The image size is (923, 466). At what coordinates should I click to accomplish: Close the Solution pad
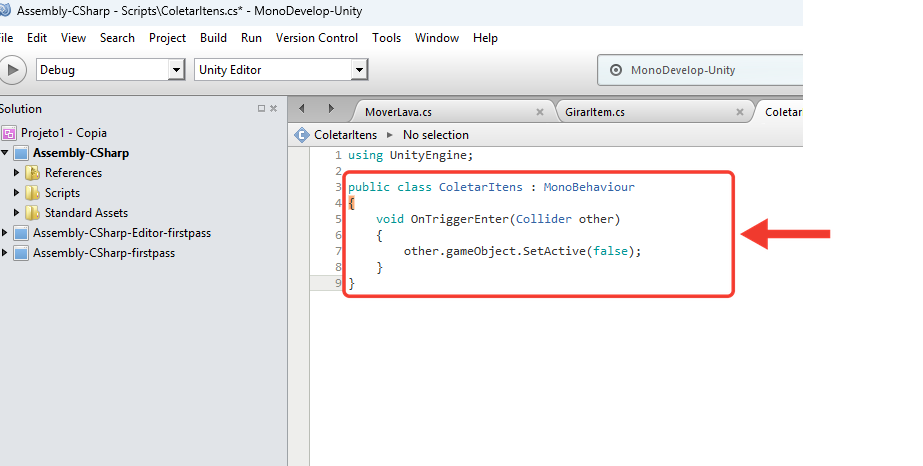273,108
